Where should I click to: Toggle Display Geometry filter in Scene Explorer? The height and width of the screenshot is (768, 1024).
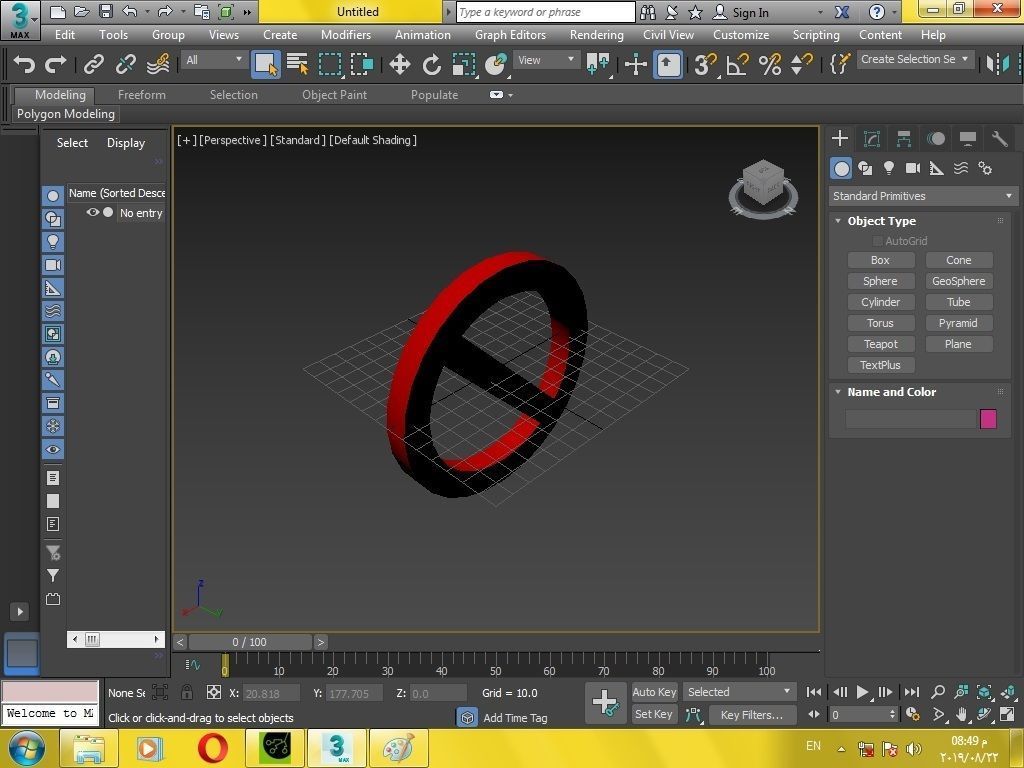pos(53,195)
